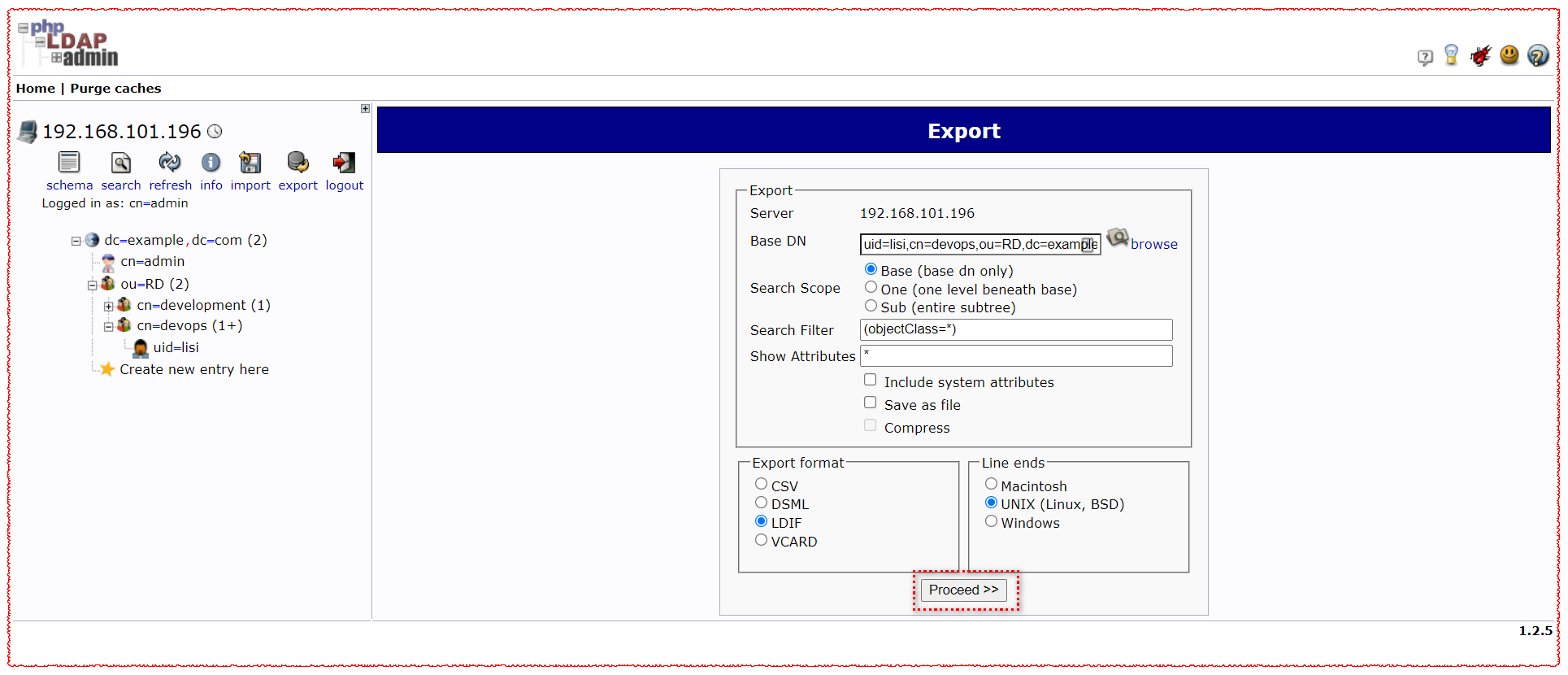
Task: Expand the cn=development tree node
Action: (x=108, y=307)
